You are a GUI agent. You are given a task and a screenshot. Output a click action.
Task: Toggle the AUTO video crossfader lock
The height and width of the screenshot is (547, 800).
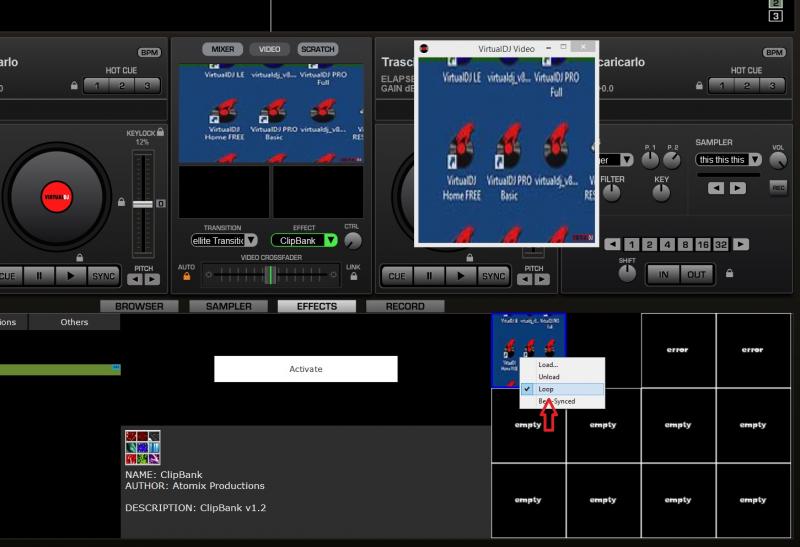[x=187, y=276]
